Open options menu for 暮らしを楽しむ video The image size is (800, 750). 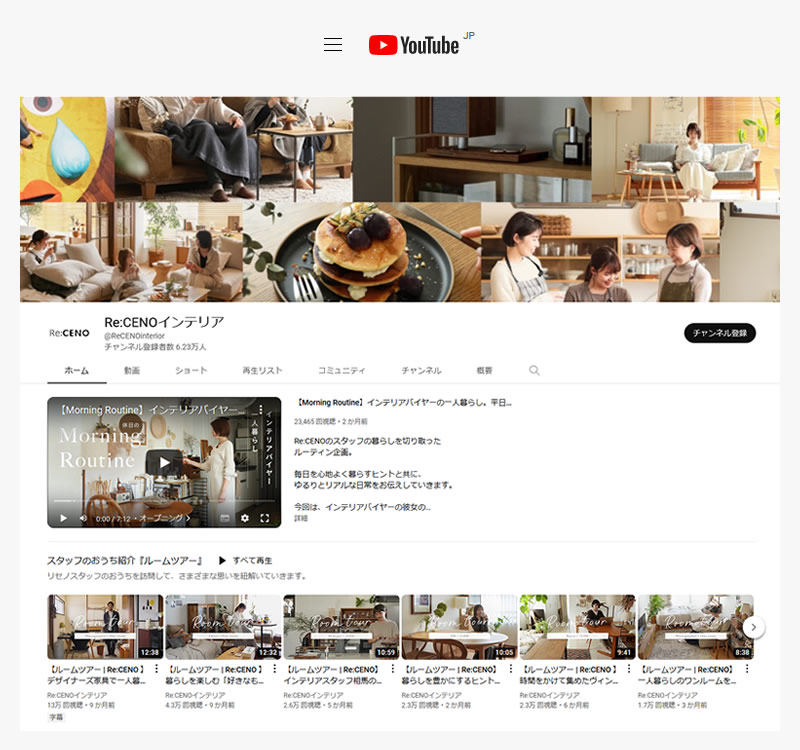click(274, 669)
